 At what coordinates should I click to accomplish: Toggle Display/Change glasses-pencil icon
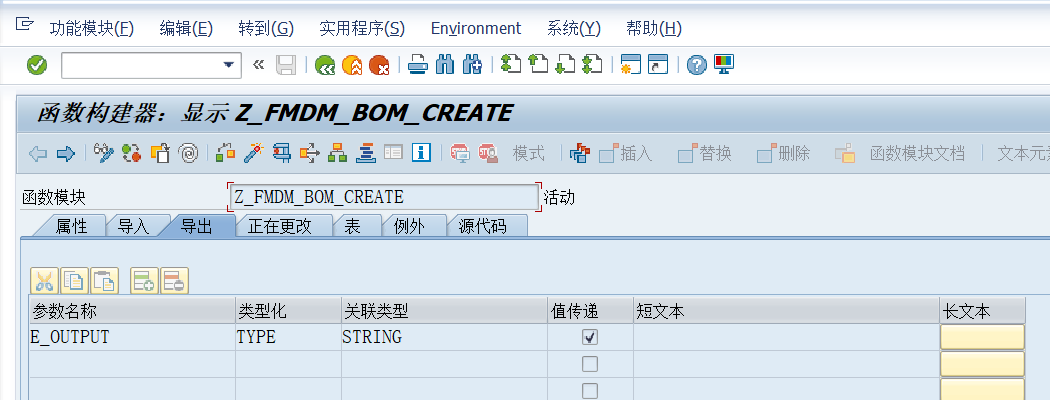104,153
